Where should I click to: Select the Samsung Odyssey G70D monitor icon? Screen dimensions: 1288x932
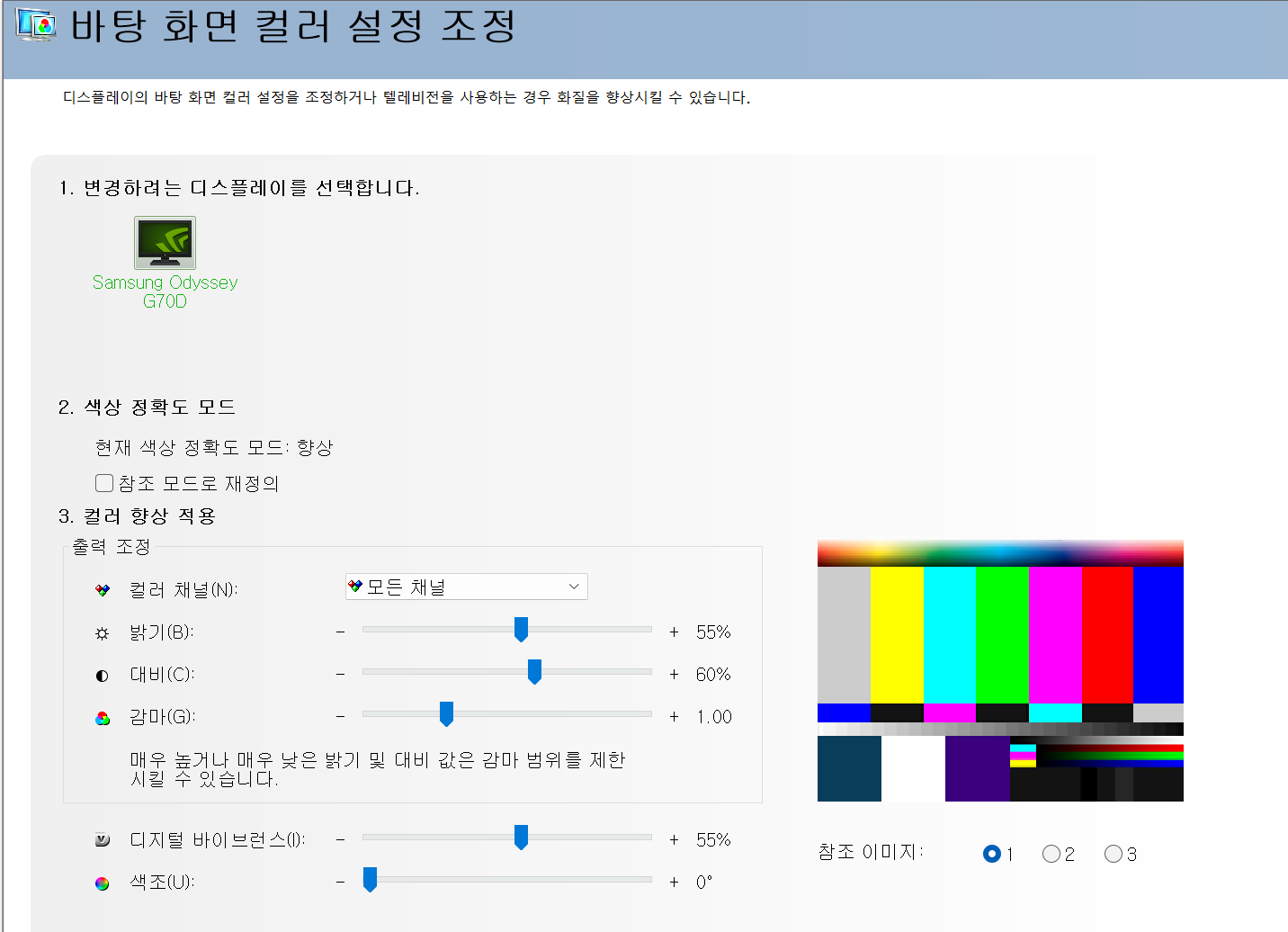[x=165, y=244]
